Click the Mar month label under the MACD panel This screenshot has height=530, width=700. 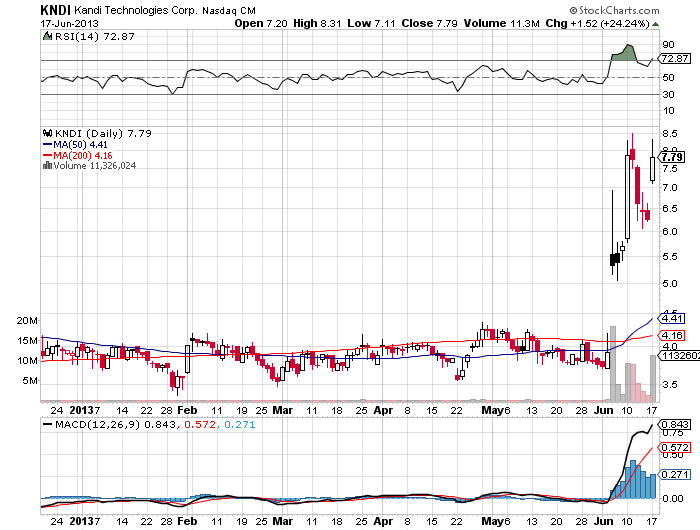tap(283, 521)
